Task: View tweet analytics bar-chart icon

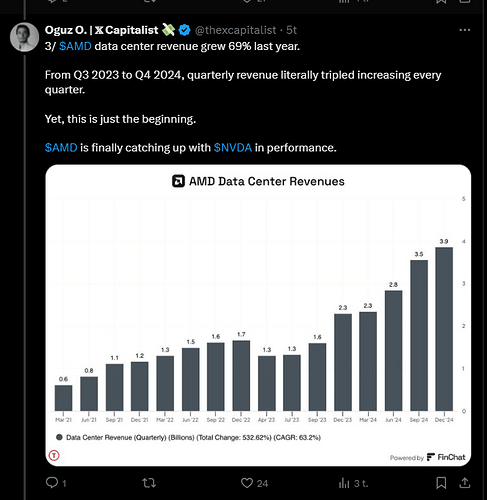Action: [344, 483]
